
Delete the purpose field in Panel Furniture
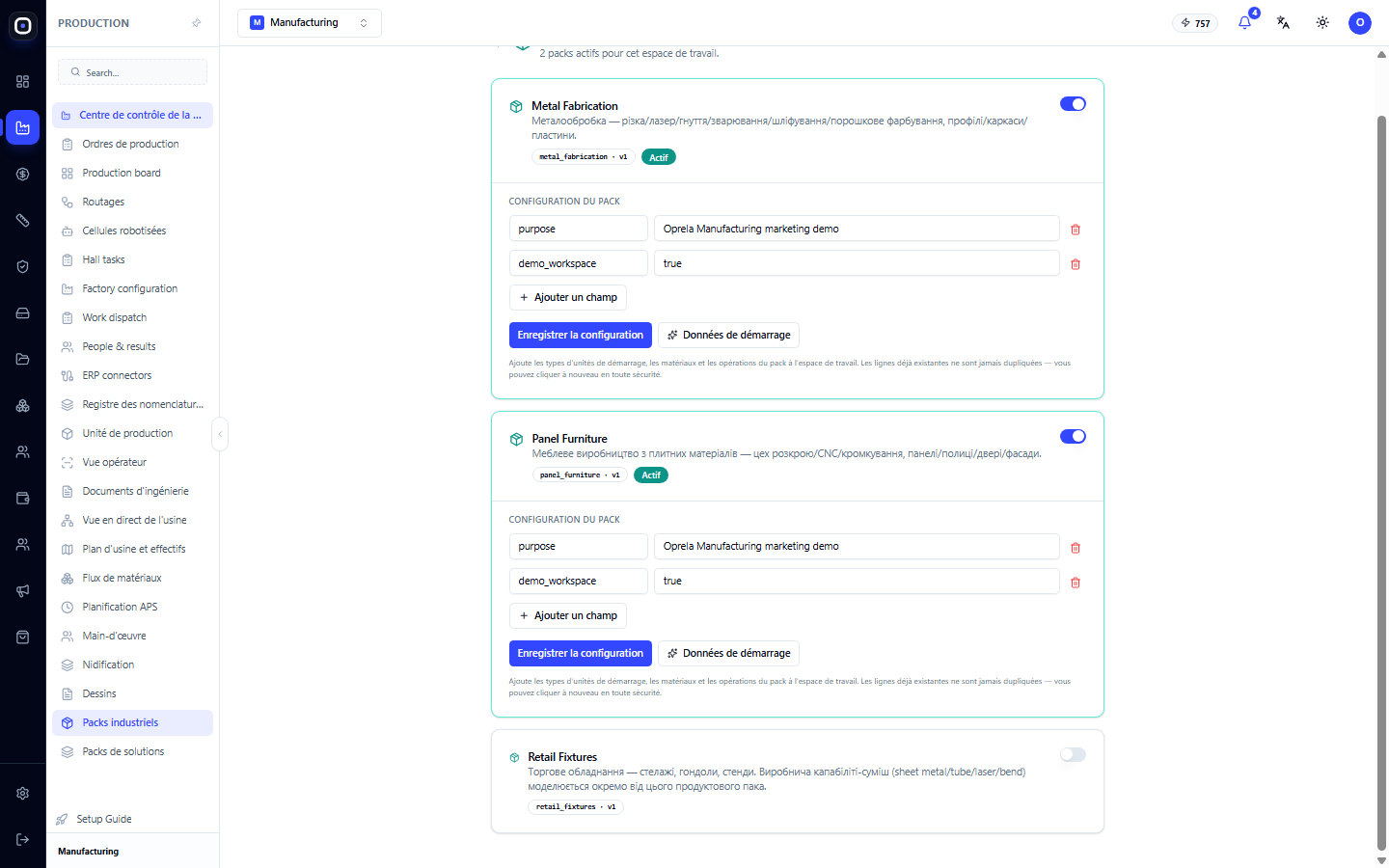point(1076,548)
